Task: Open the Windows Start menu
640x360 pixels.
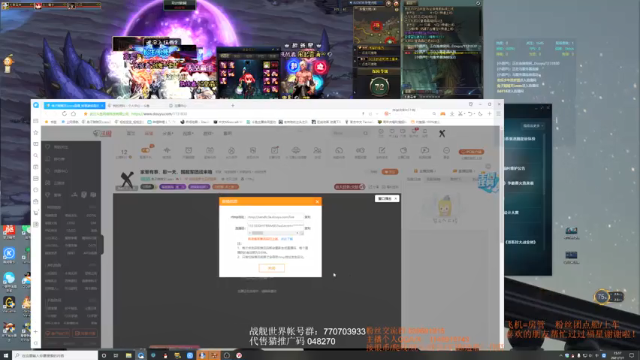Action: pos(6,356)
